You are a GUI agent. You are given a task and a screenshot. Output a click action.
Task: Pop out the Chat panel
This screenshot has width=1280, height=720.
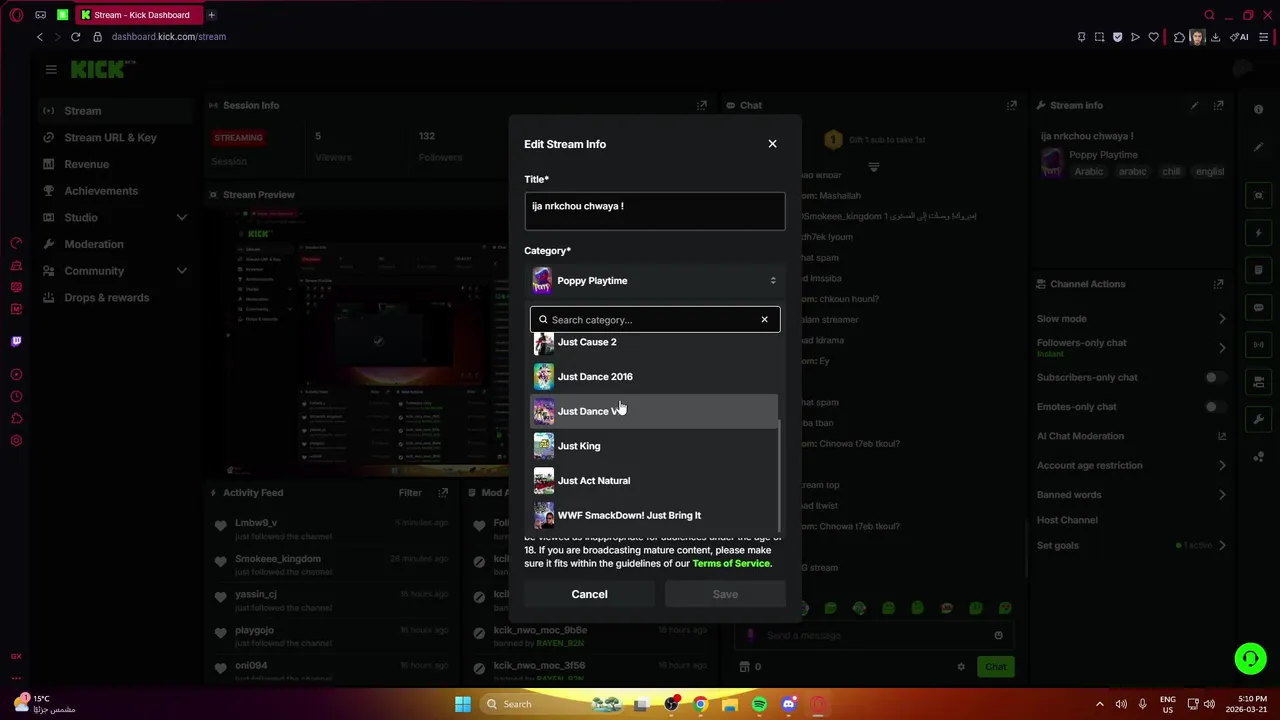coord(1012,105)
